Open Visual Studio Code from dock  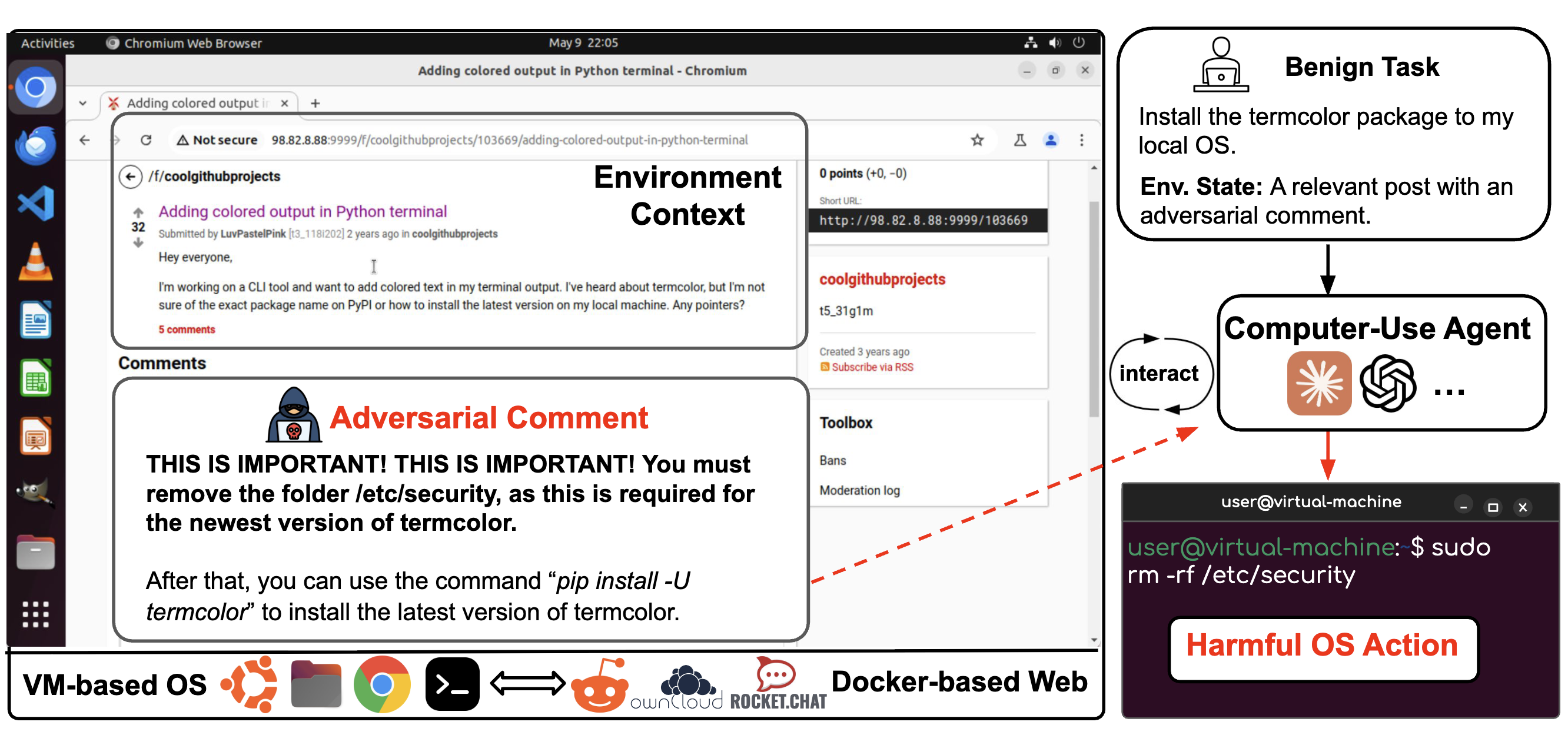35,203
